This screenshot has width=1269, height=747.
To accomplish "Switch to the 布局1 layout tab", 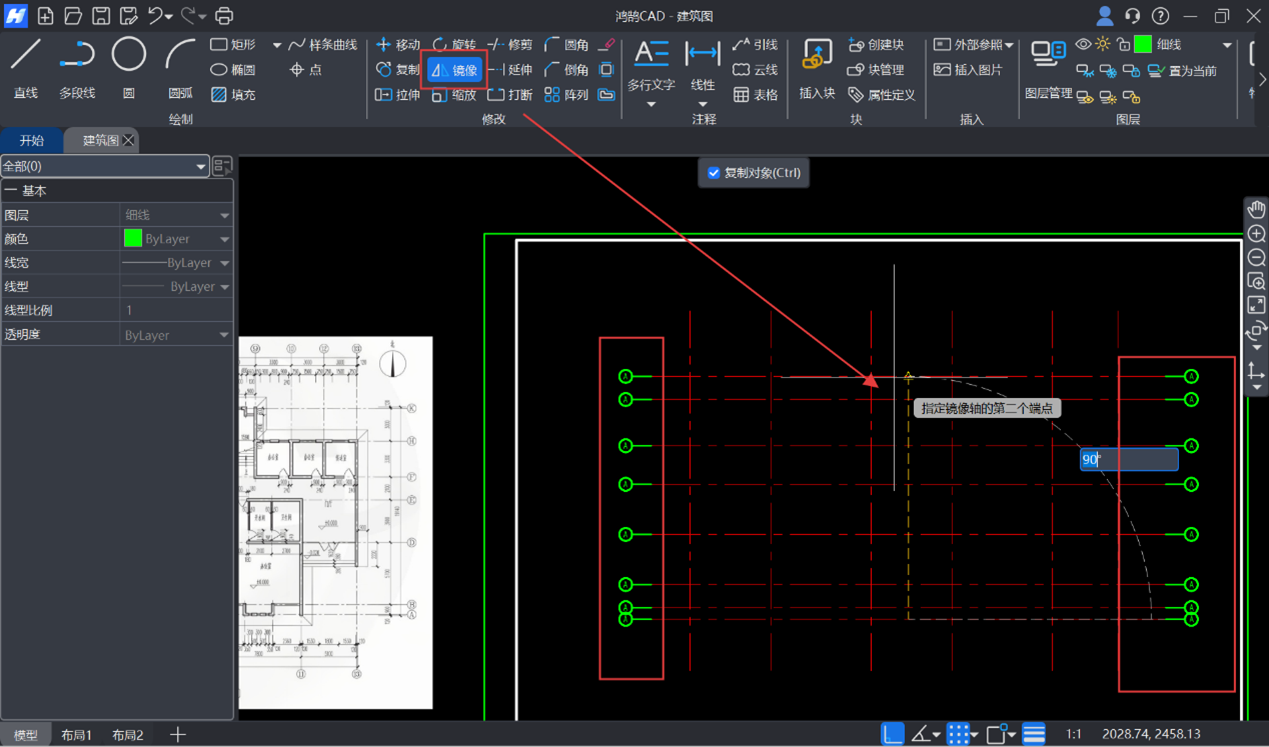I will 77,735.
